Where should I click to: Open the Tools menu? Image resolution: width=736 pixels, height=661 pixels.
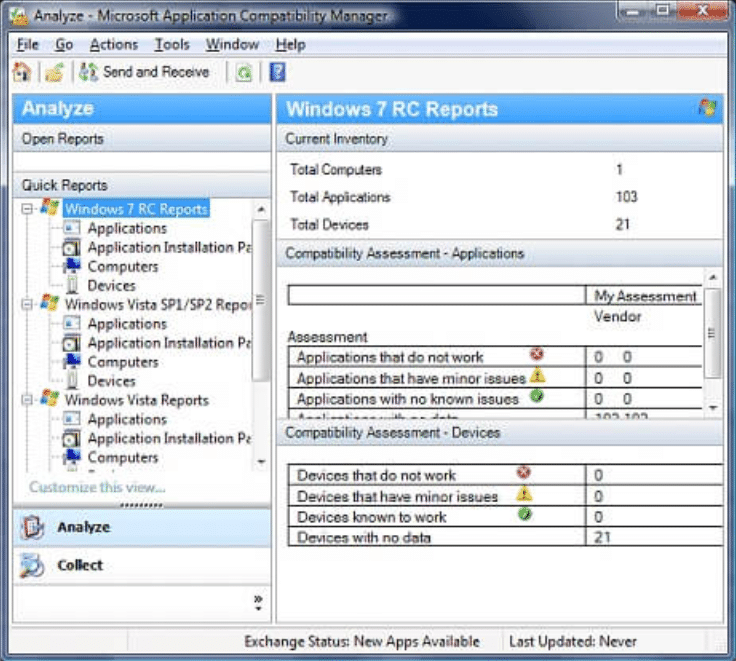pyautogui.click(x=172, y=45)
